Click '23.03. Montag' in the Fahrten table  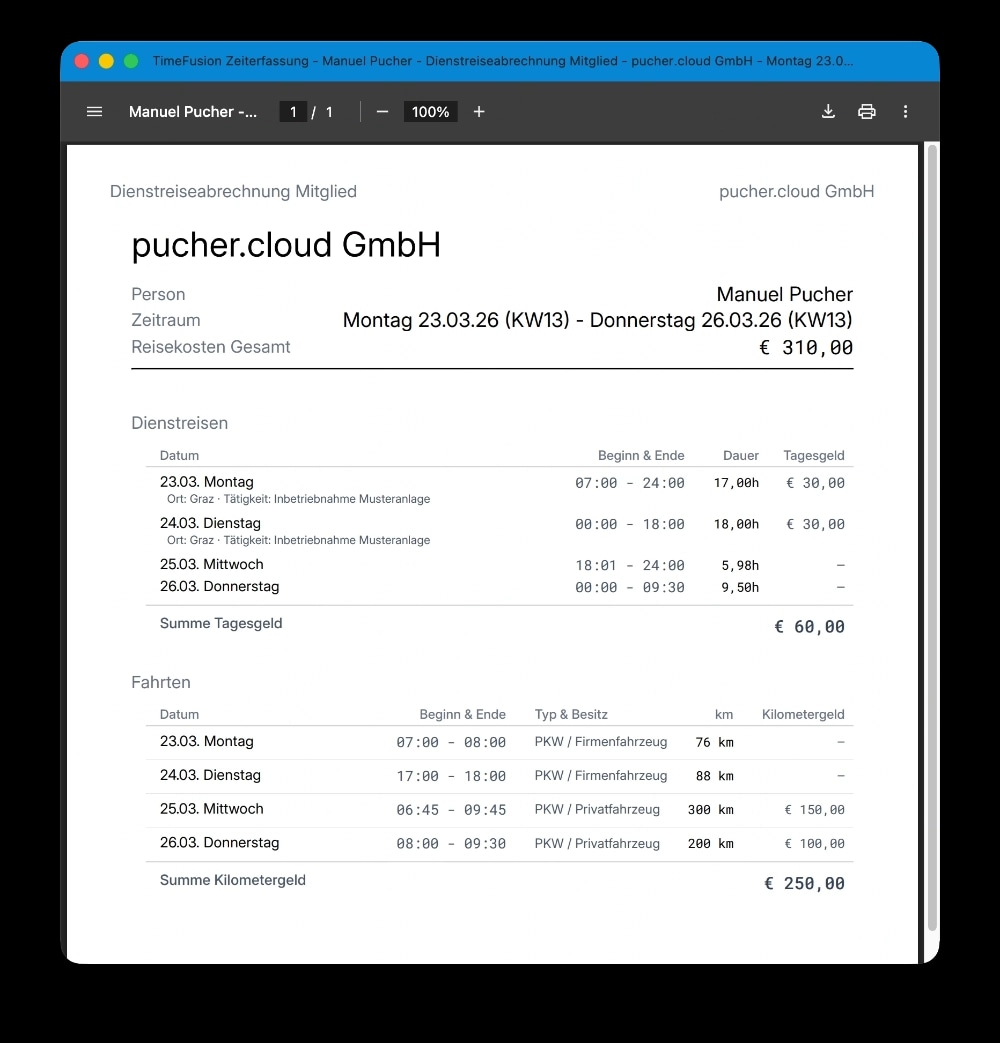(x=207, y=741)
